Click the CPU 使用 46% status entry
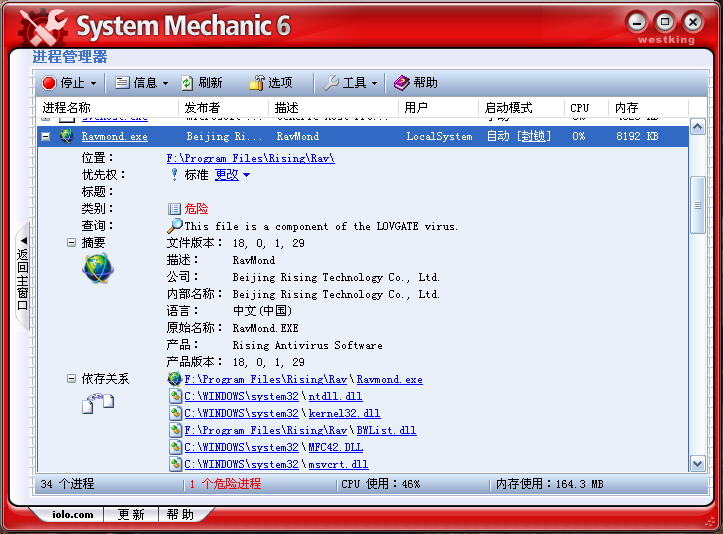 pyautogui.click(x=380, y=484)
